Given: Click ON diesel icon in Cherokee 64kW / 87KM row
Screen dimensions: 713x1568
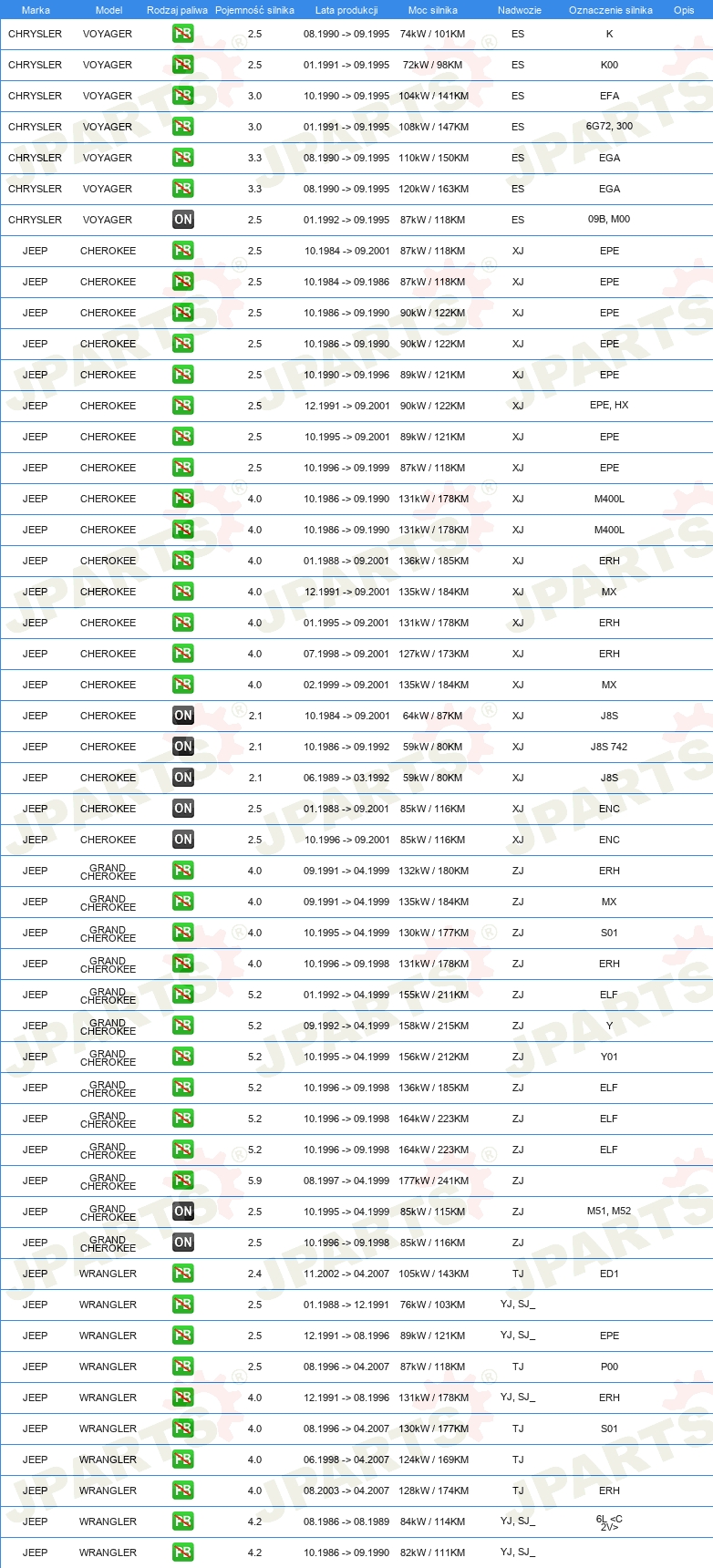Looking at the screenshot, I should click(183, 716).
